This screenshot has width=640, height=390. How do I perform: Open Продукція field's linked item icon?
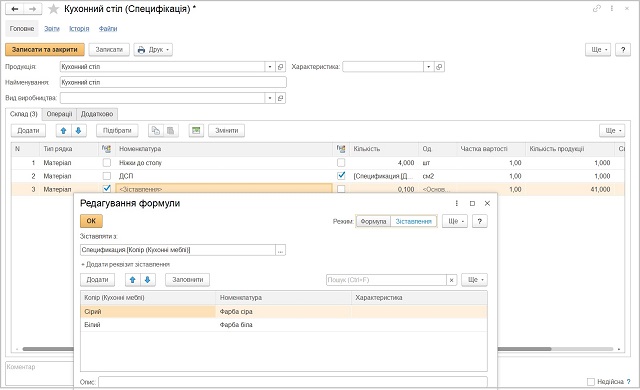tap(280, 66)
